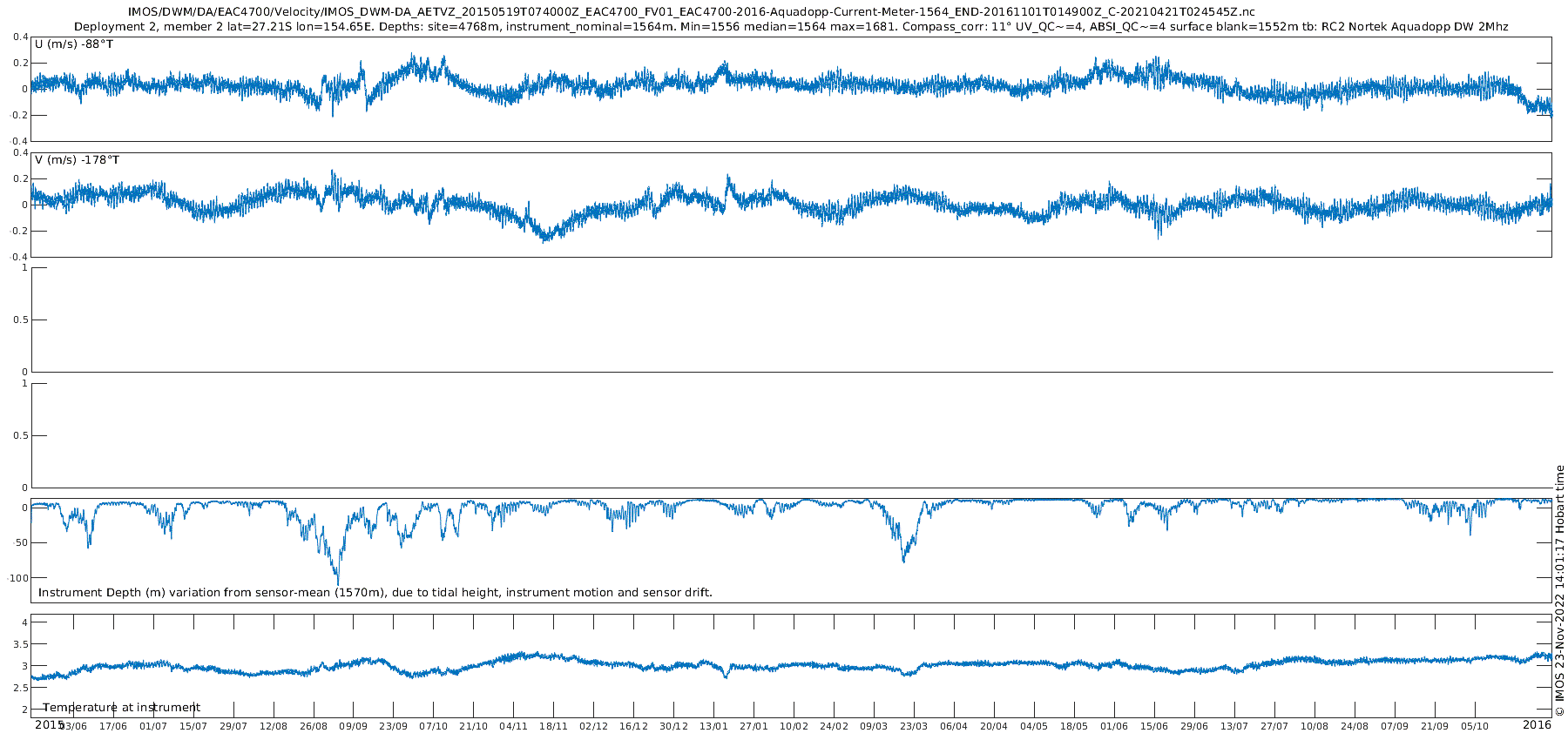Click the '02/12' date tick label

(594, 726)
